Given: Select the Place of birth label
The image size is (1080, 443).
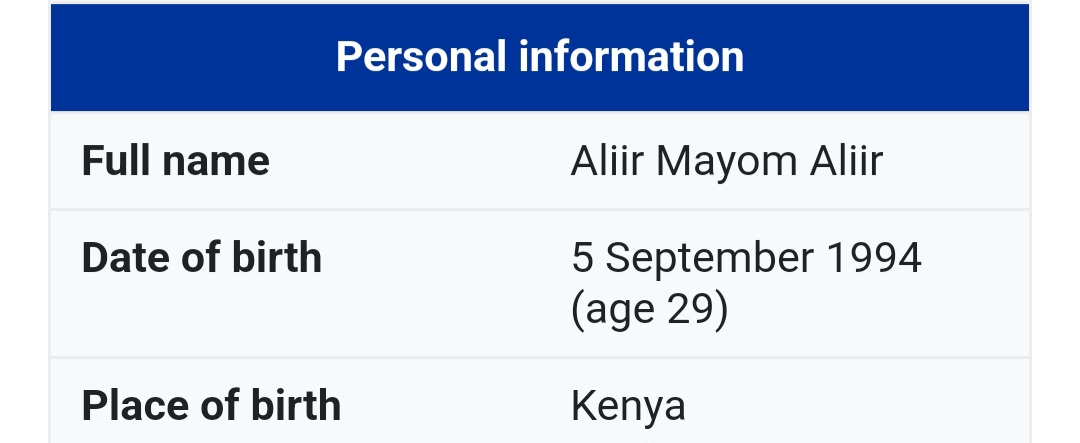Looking at the screenshot, I should click(x=211, y=405).
